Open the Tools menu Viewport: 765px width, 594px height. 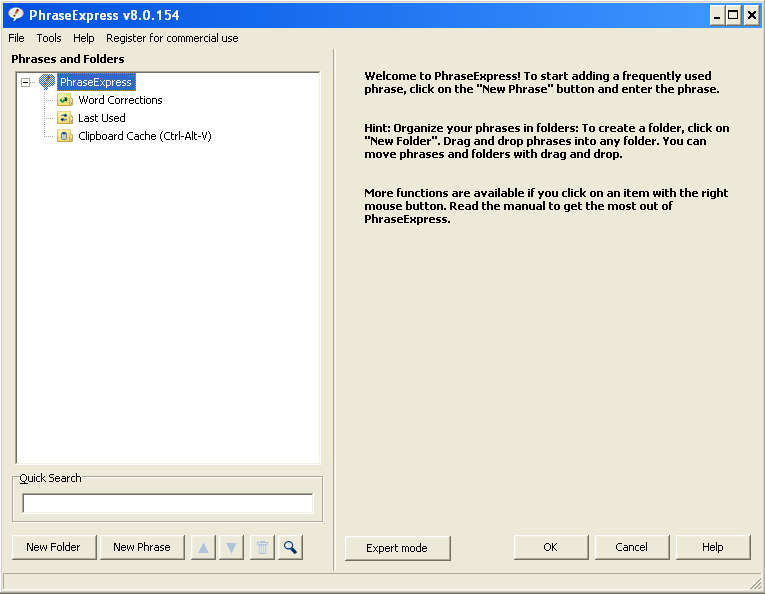(x=49, y=38)
